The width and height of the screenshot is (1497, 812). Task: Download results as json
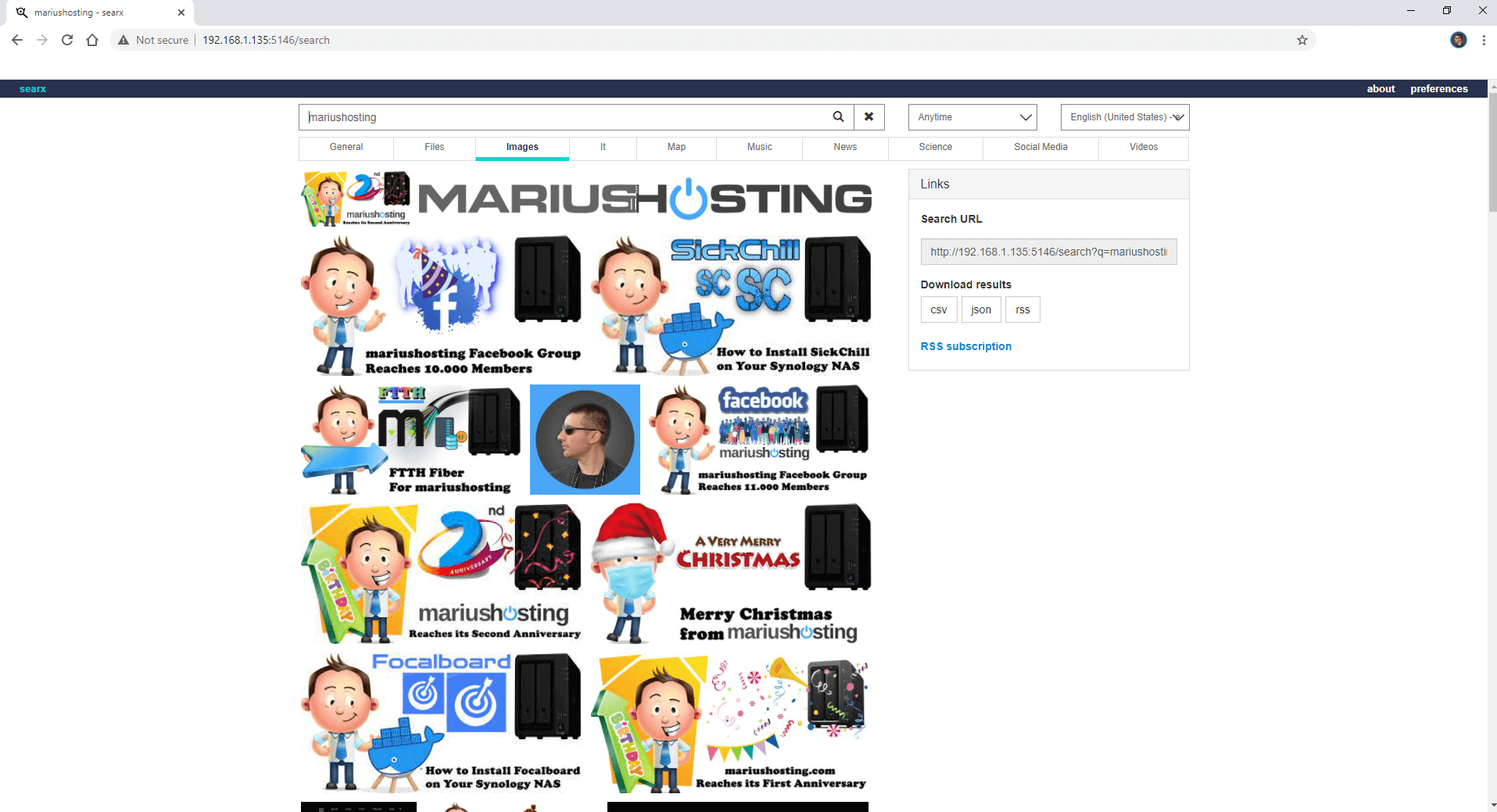pyautogui.click(x=981, y=309)
